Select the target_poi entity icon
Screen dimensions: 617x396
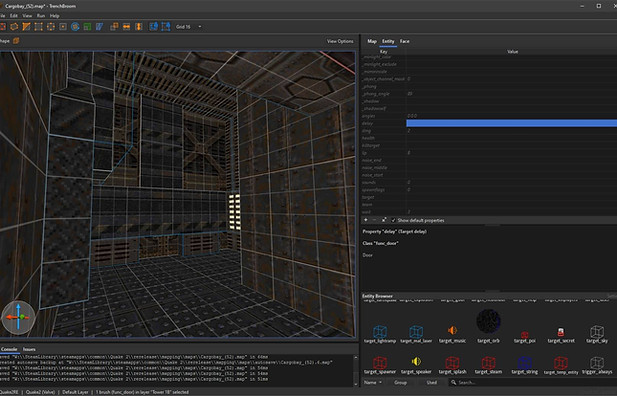(525, 335)
